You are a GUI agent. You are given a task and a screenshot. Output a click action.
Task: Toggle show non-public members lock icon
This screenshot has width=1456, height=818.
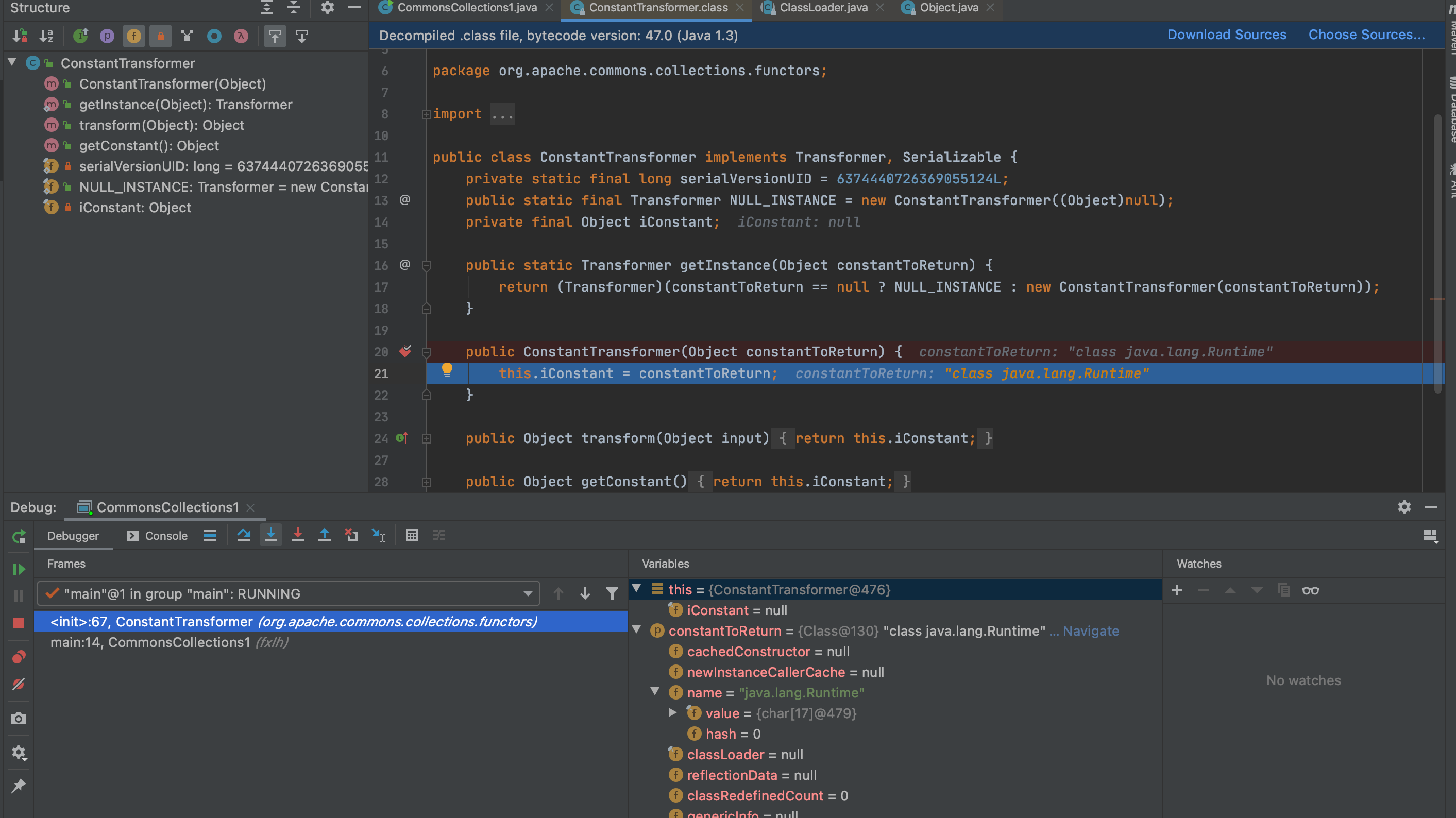click(x=161, y=36)
